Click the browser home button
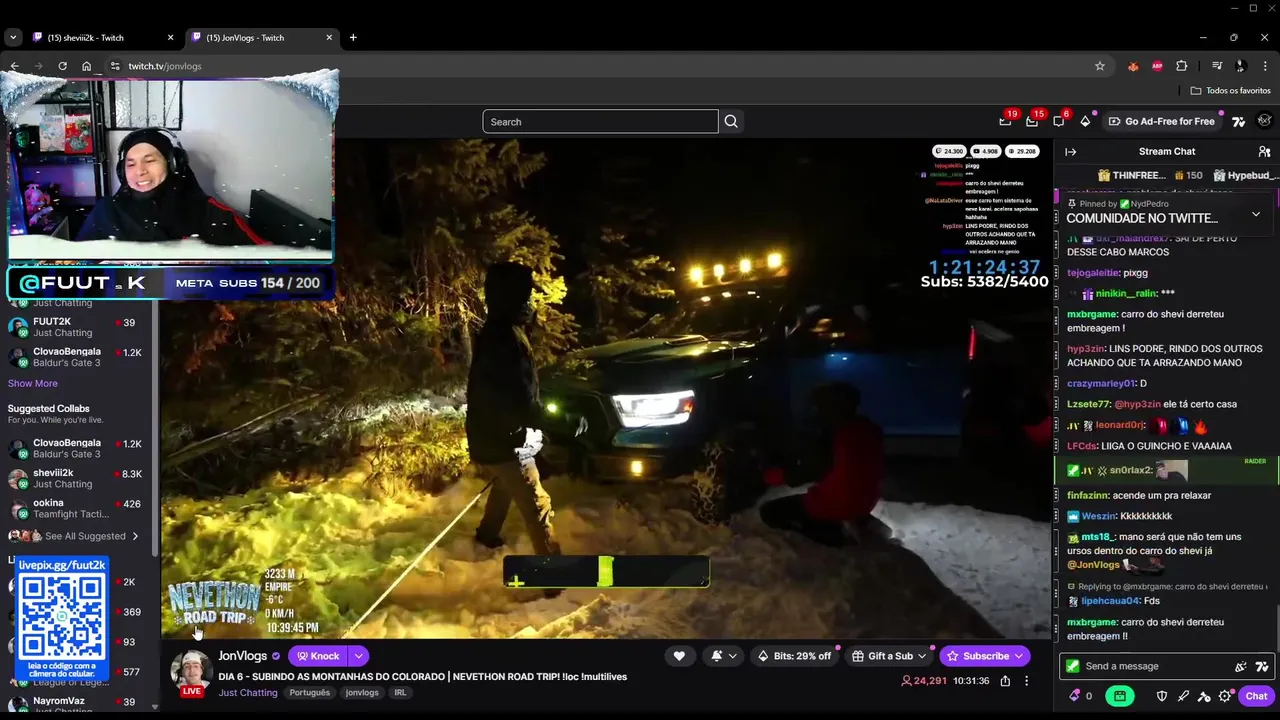This screenshot has width=1280, height=720. (x=86, y=66)
